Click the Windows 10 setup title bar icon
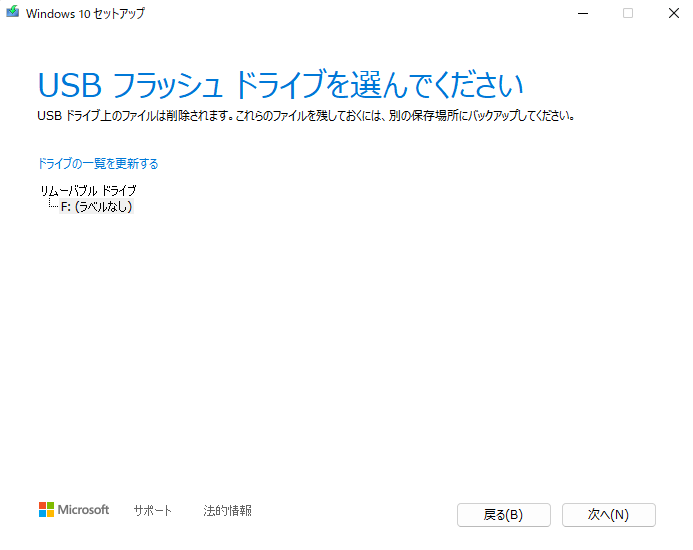This screenshot has height=550, width=693. click(12, 12)
